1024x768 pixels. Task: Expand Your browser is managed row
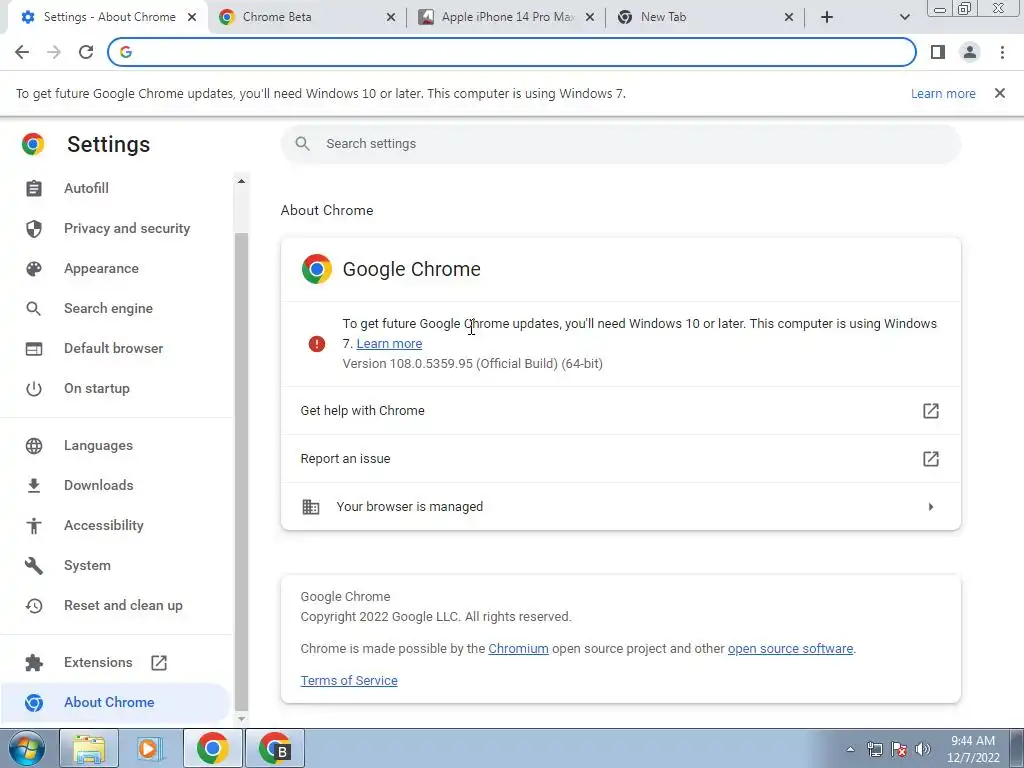(621, 507)
